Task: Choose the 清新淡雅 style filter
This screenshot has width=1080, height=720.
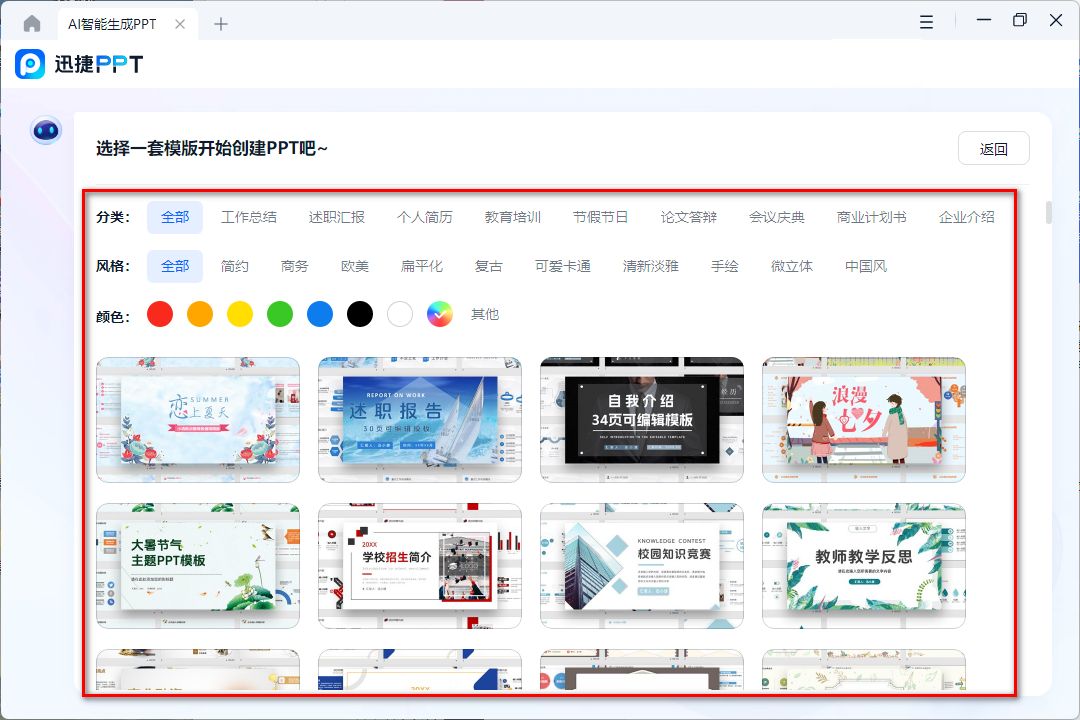Action: pos(651,266)
